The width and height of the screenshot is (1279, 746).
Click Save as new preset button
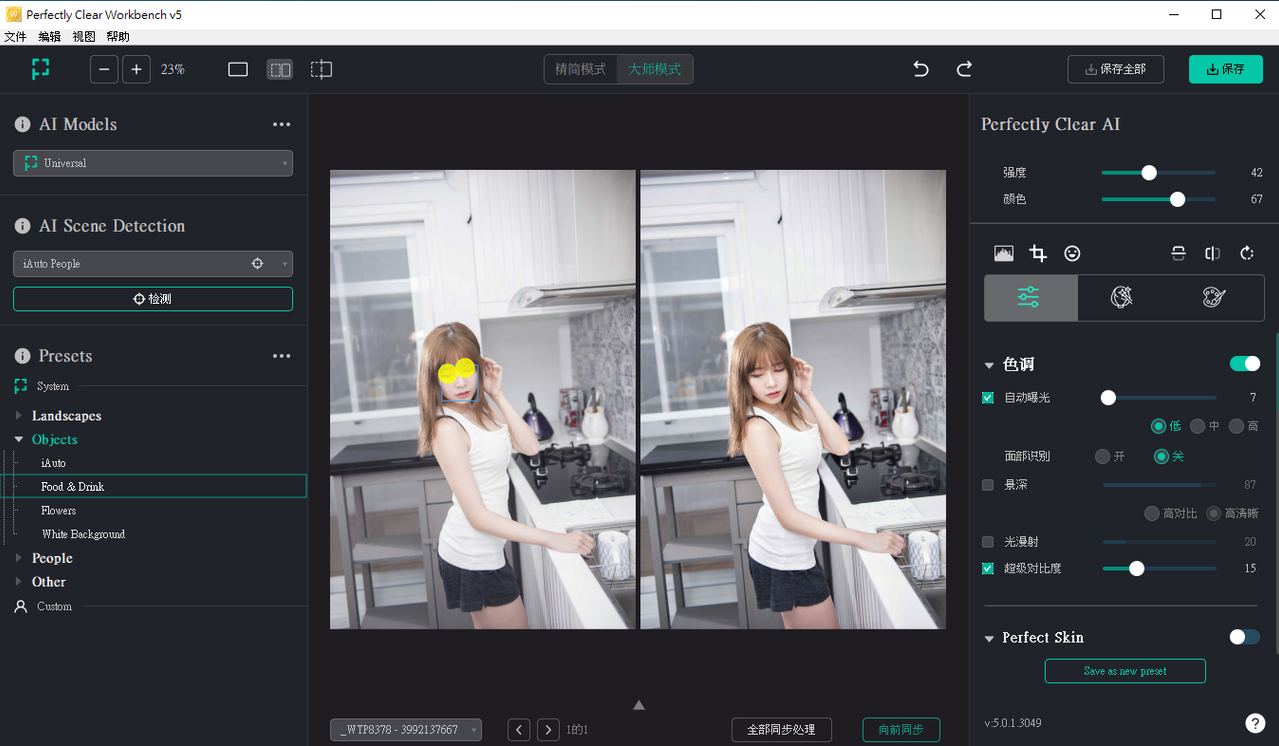click(x=1125, y=671)
